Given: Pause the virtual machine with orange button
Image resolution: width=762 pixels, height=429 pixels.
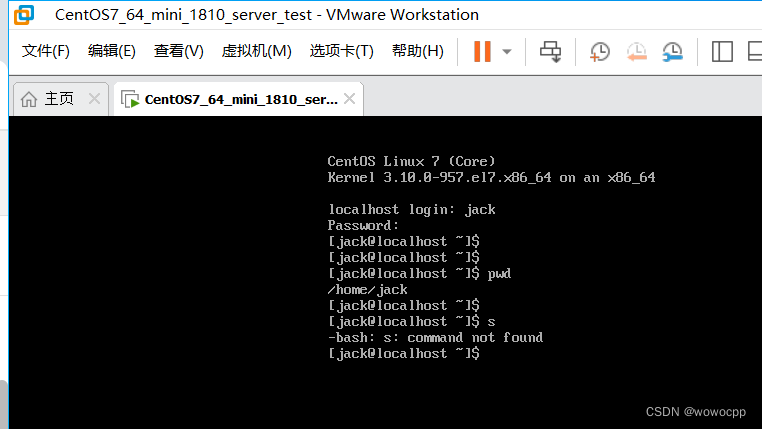Looking at the screenshot, I should point(482,51).
